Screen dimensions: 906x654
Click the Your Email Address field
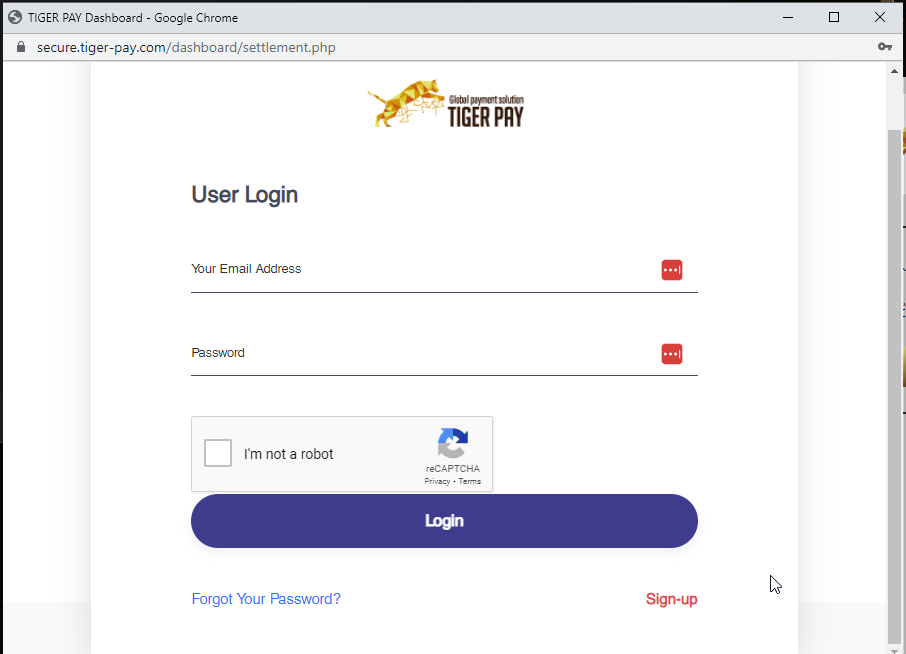coord(444,270)
